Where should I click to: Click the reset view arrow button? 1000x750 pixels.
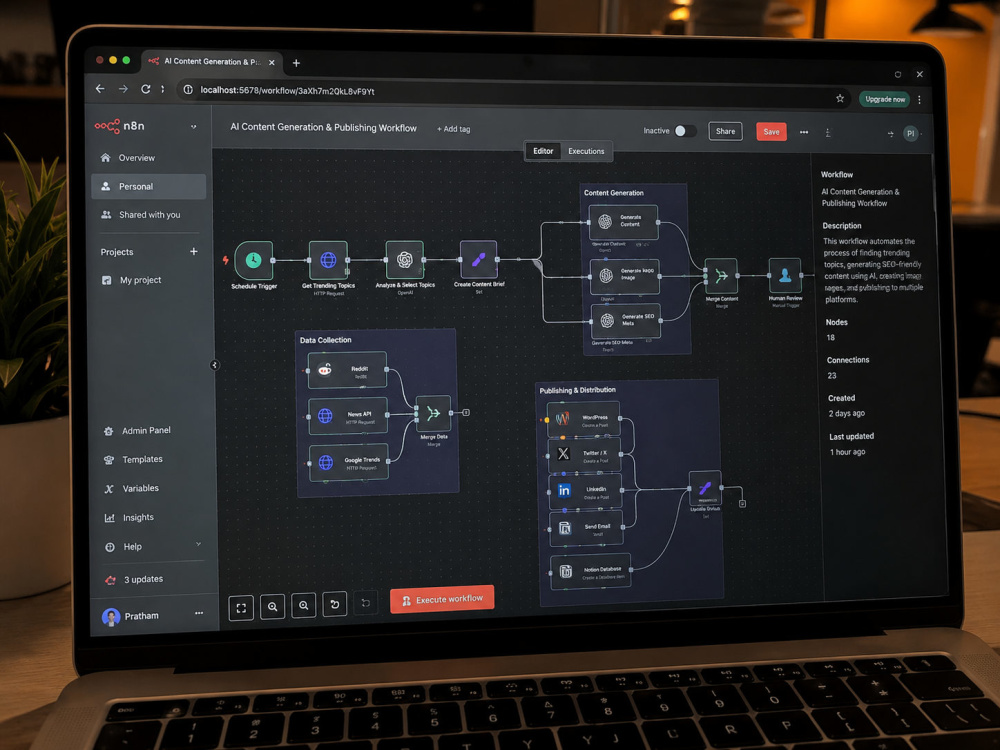tap(334, 604)
